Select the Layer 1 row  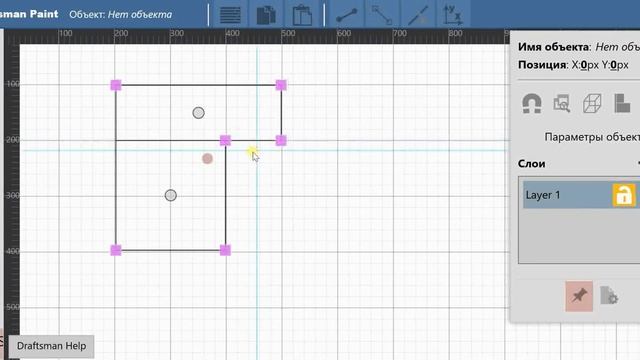[581, 195]
